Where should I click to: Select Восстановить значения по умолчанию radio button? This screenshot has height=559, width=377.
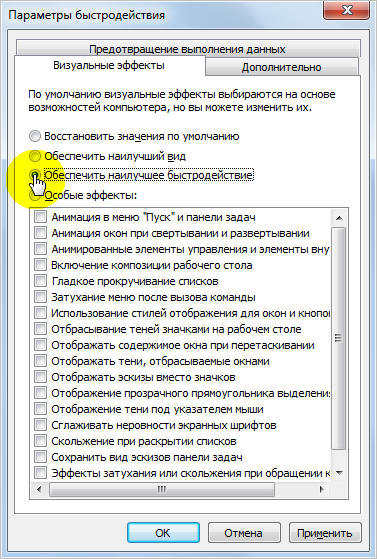tap(35, 136)
